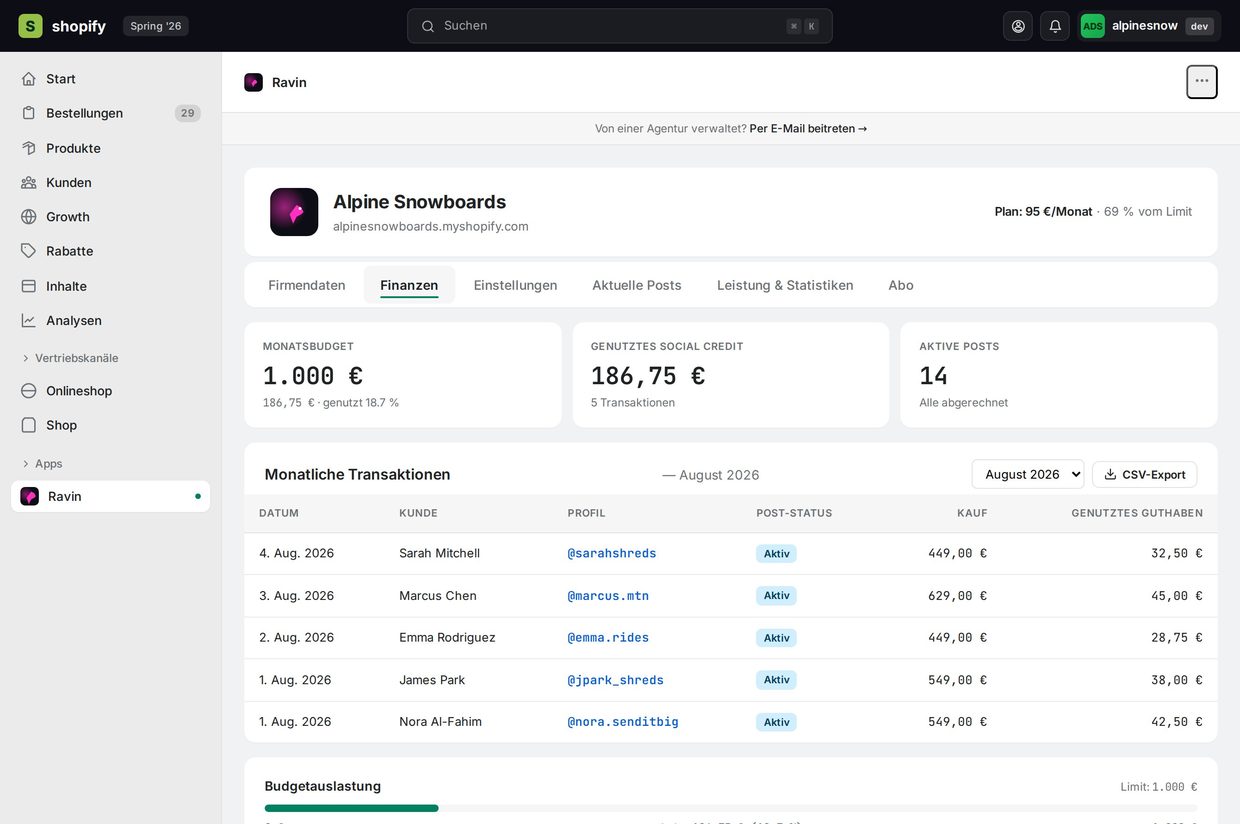Click the Bestellungen orders icon
This screenshot has width=1240, height=824.
[x=29, y=113]
